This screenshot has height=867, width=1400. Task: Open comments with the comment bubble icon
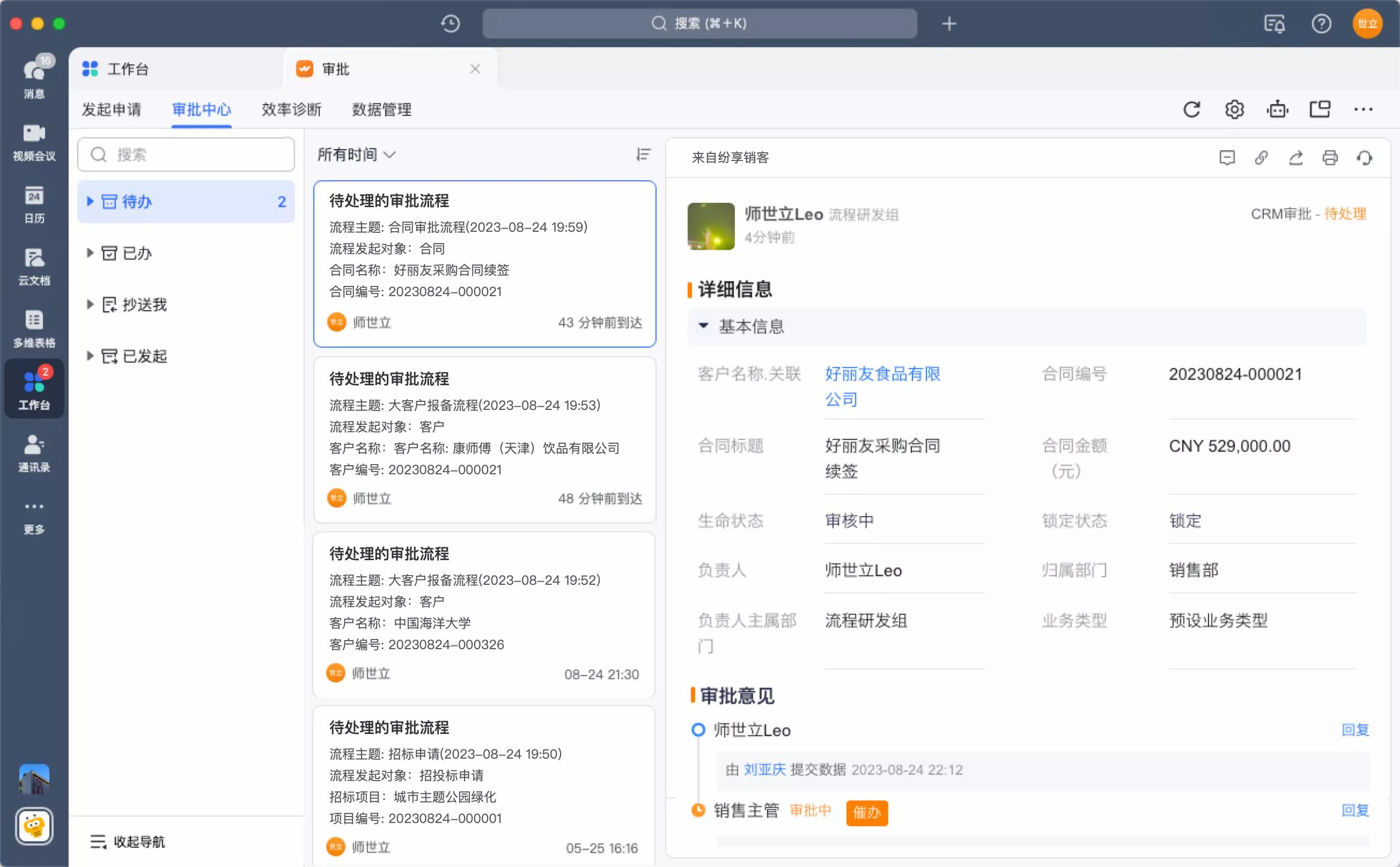coord(1227,157)
